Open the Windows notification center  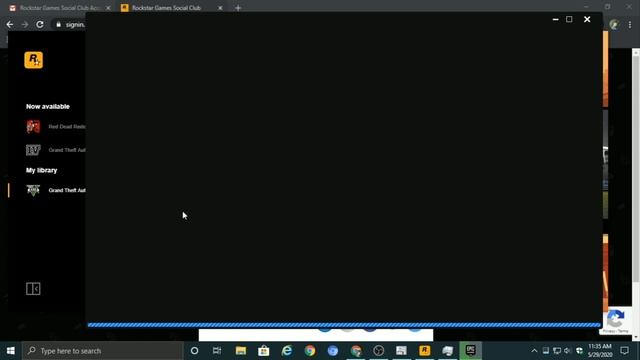pos(624,351)
